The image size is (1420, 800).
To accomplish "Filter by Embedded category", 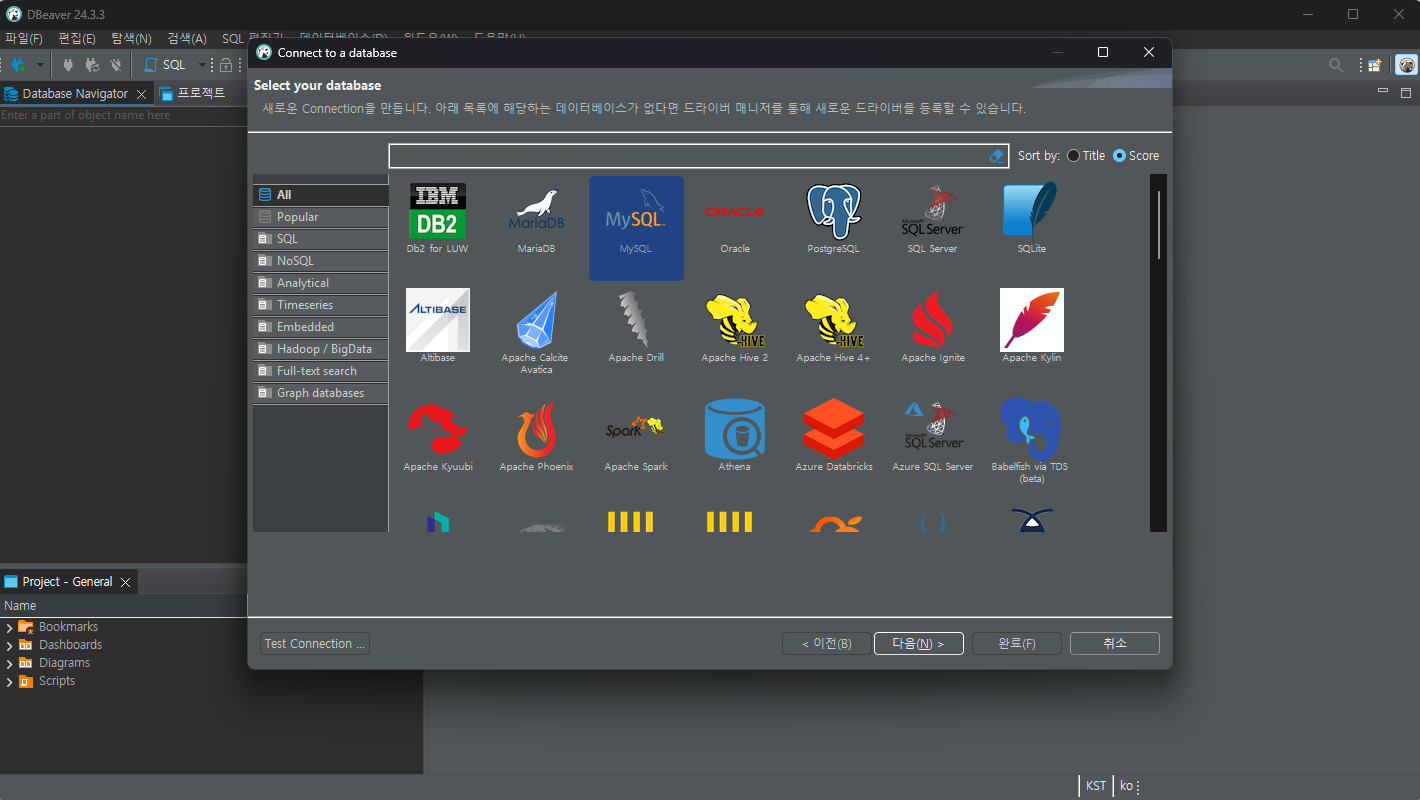I will (x=320, y=327).
